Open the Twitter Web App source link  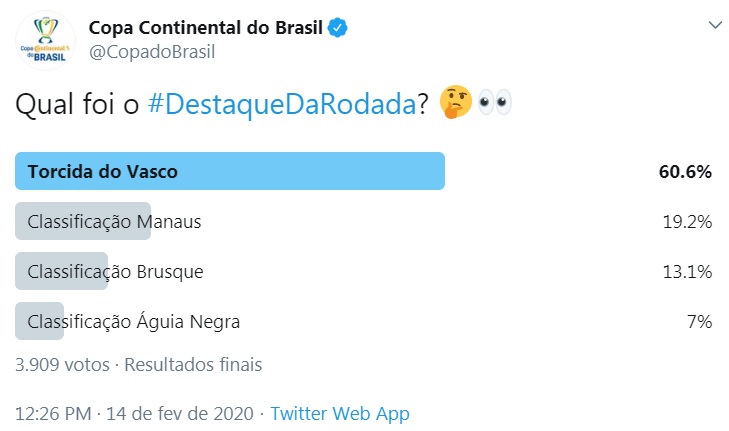click(x=340, y=413)
